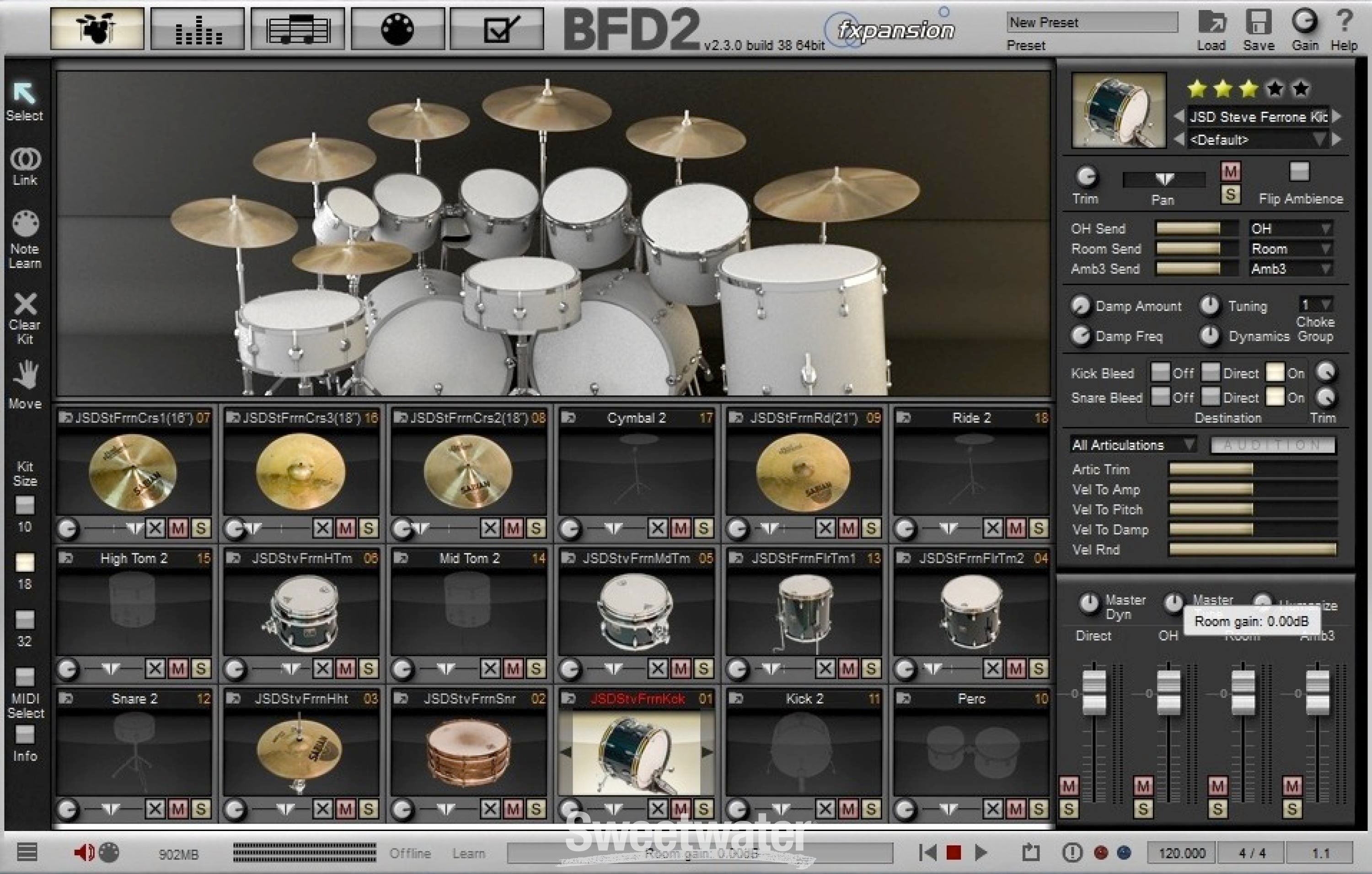Clear the JSDStFrmCrs1(16") slot with X
The image size is (1372, 874).
[x=155, y=528]
